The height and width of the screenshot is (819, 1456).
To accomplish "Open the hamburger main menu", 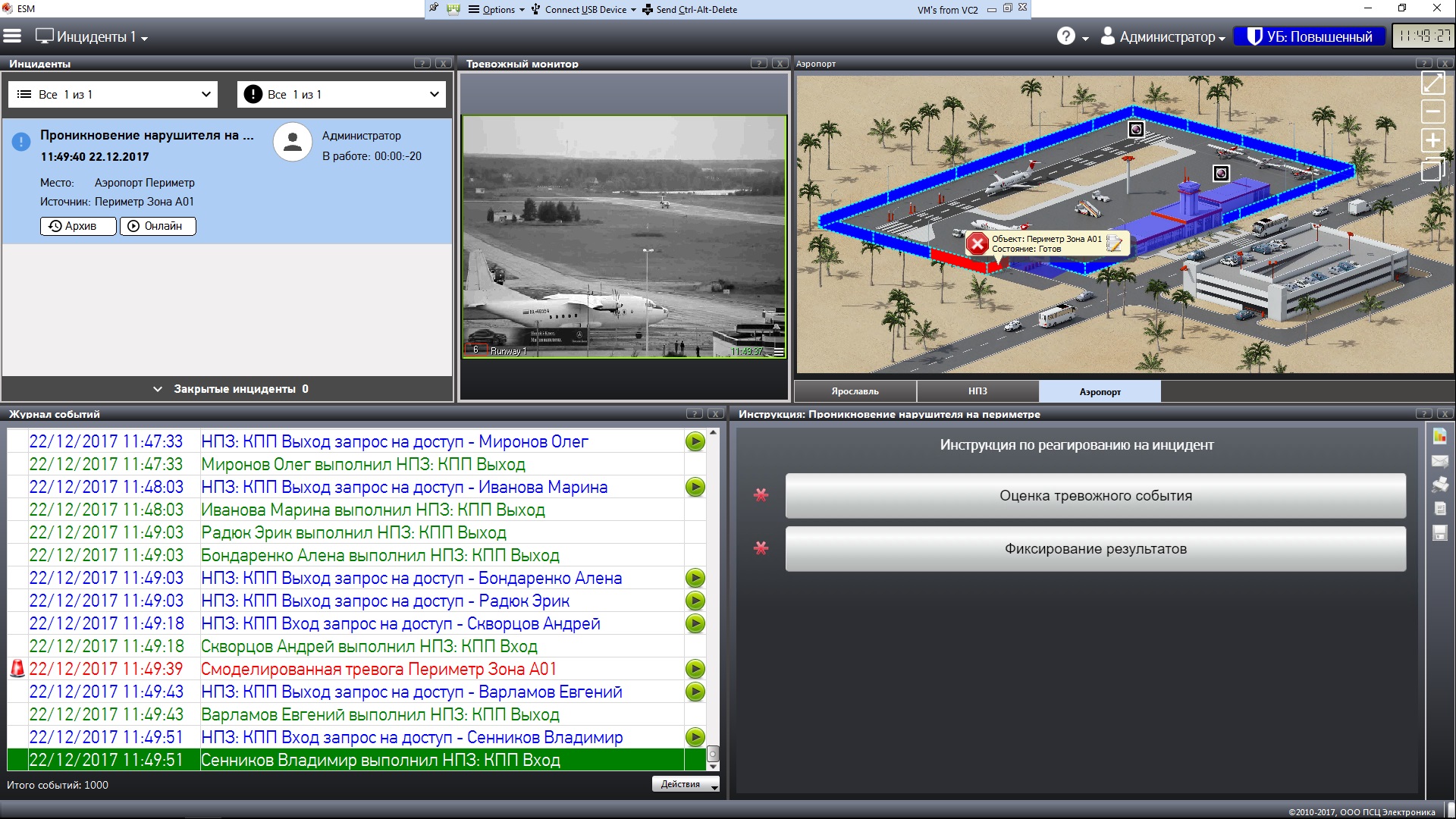I will coord(13,36).
